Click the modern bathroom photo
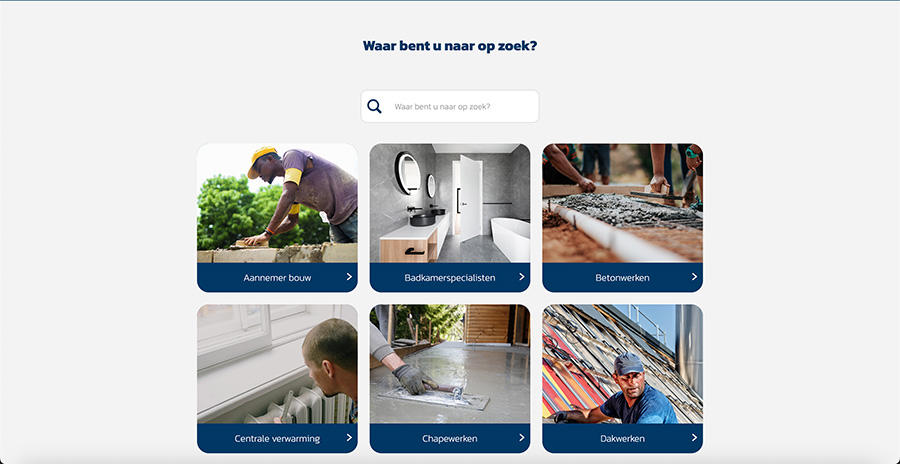Image resolution: width=900 pixels, height=464 pixels. [x=450, y=203]
